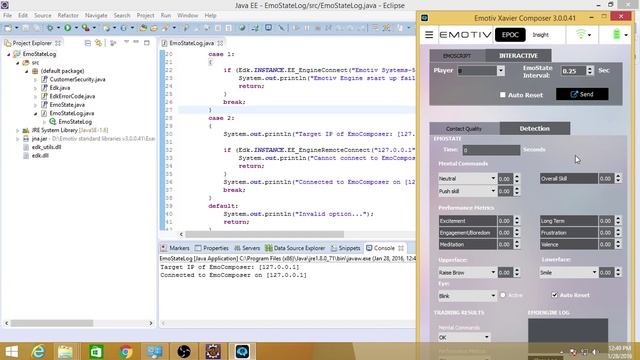The image size is (640, 360).
Task: Open the Eclipse File menu
Action: [7, 16]
